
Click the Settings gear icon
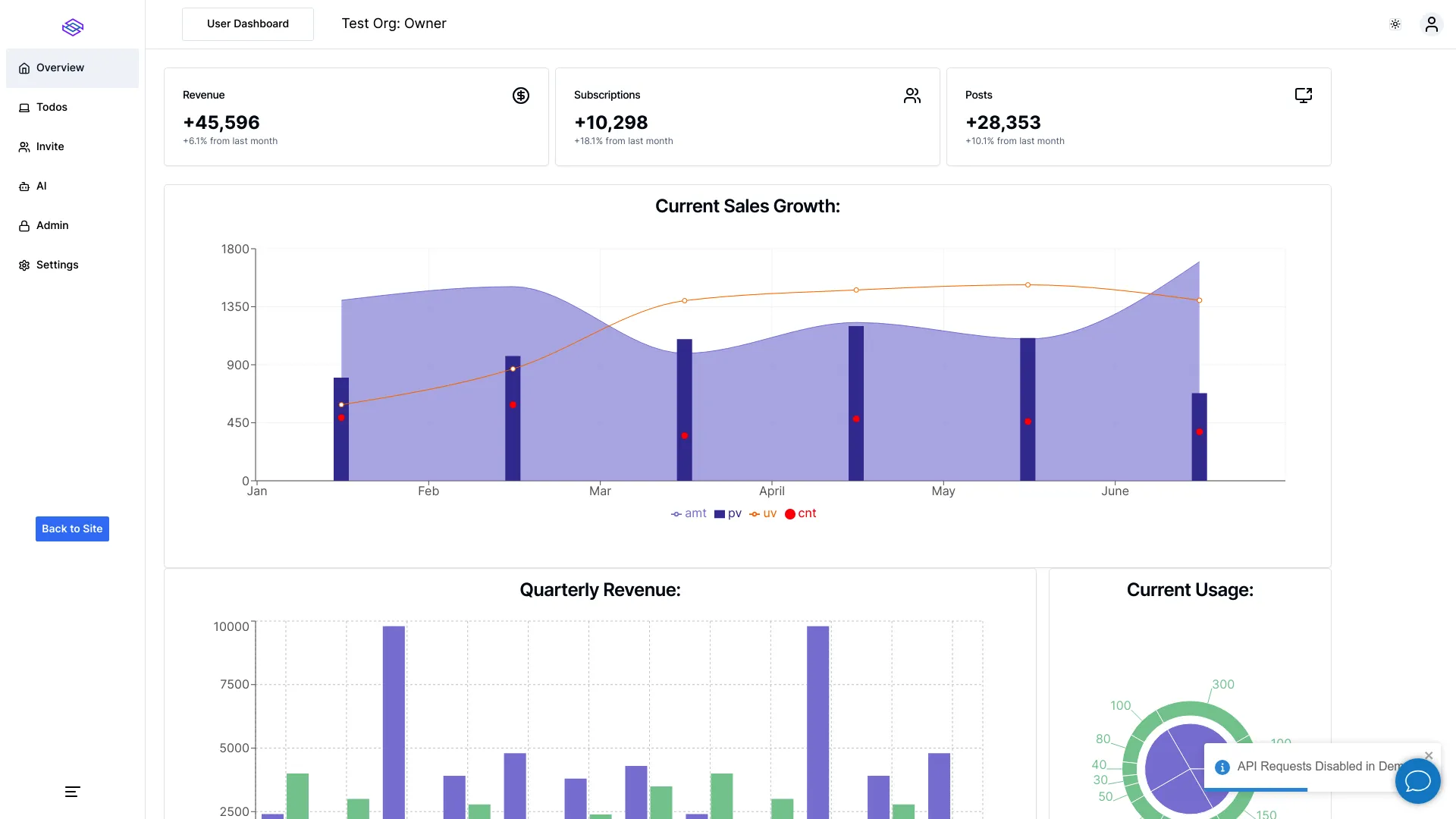point(24,265)
